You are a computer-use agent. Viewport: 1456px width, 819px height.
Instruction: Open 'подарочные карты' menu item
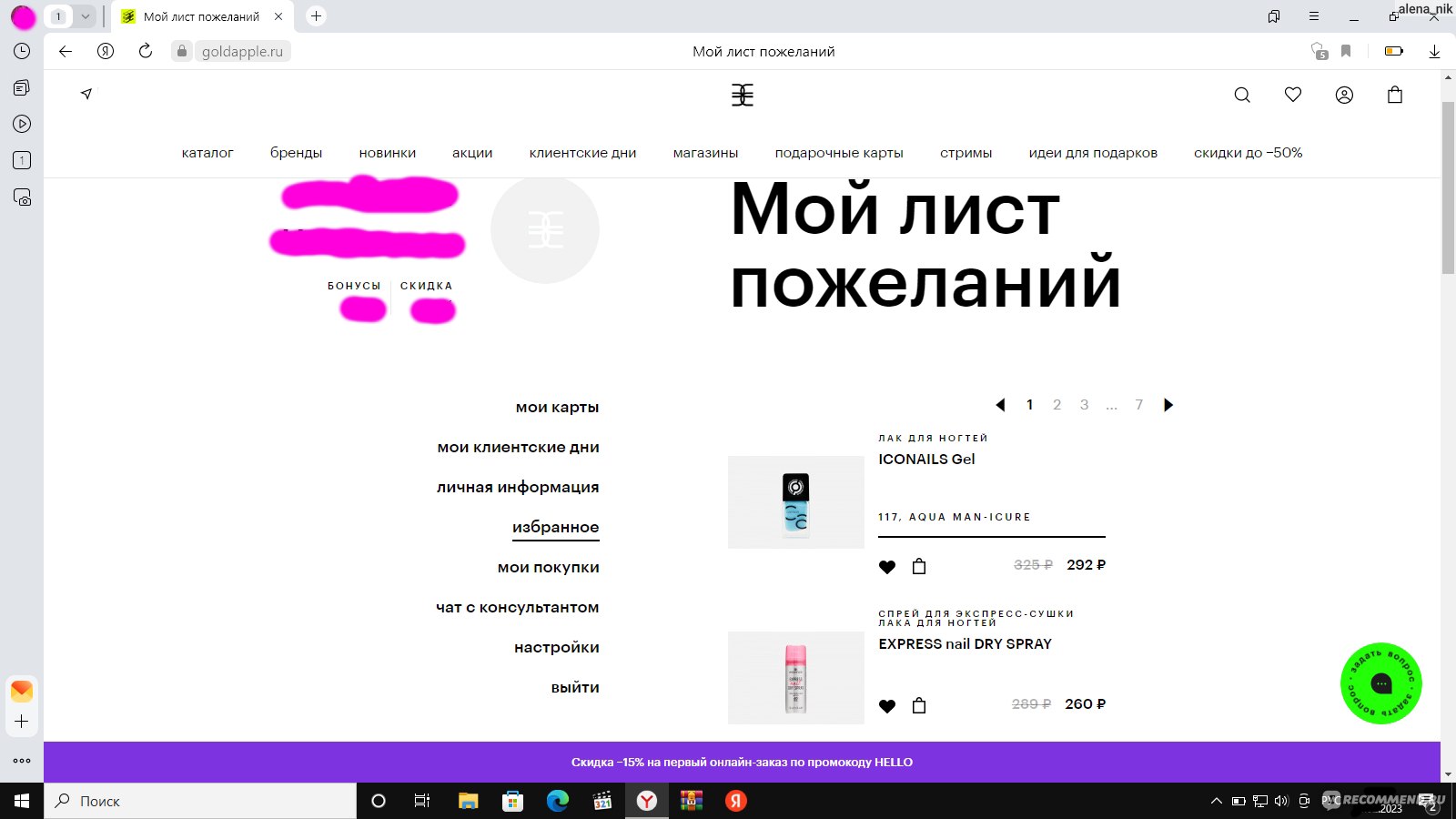[x=839, y=153]
